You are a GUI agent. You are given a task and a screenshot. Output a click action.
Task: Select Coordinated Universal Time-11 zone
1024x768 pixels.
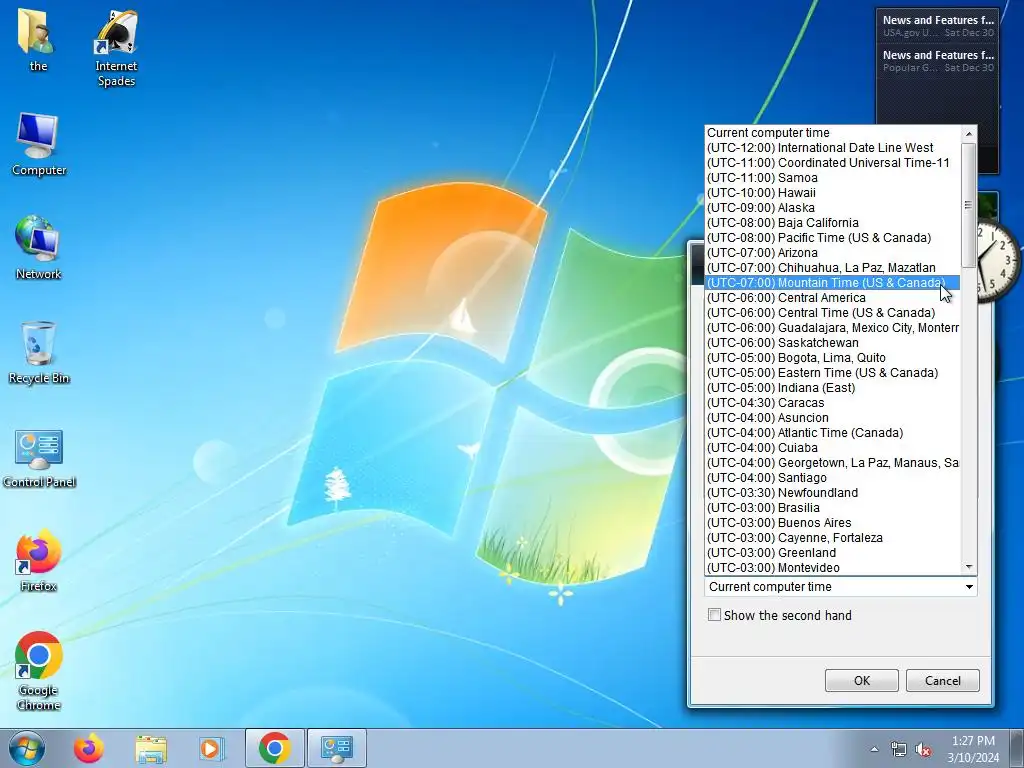pos(833,163)
